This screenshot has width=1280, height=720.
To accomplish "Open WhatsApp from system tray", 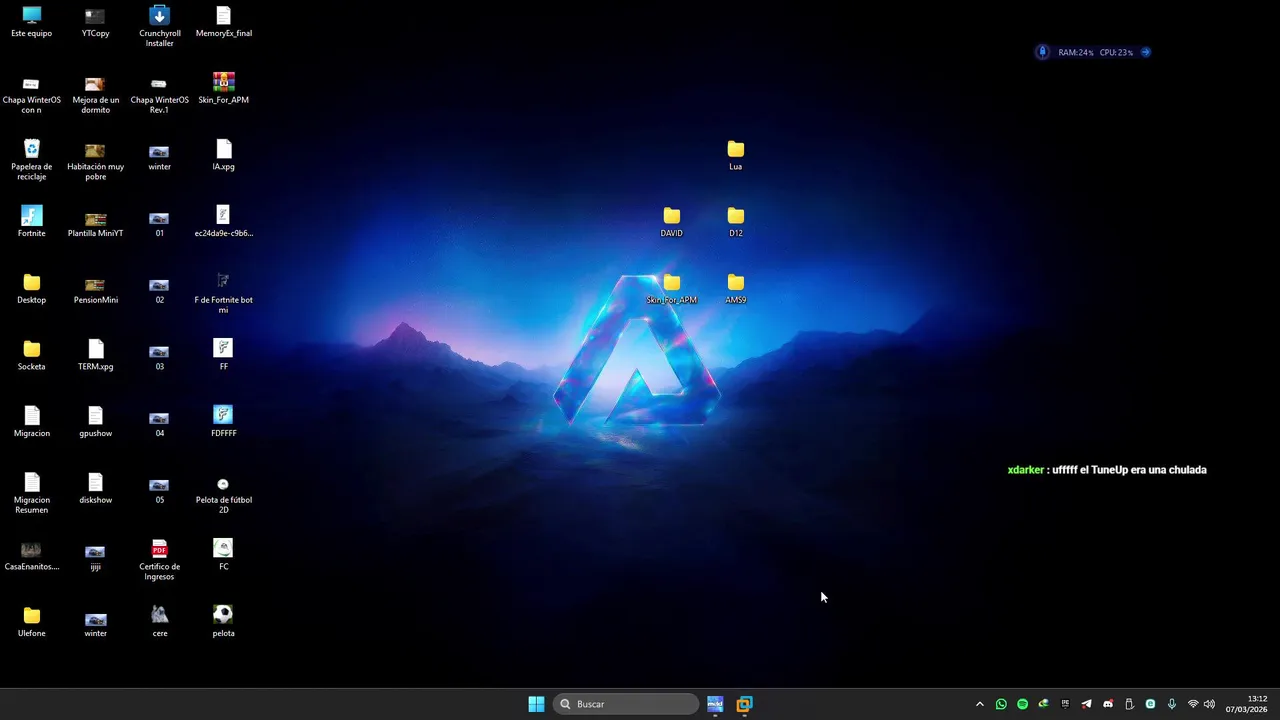I will pos(1001,704).
